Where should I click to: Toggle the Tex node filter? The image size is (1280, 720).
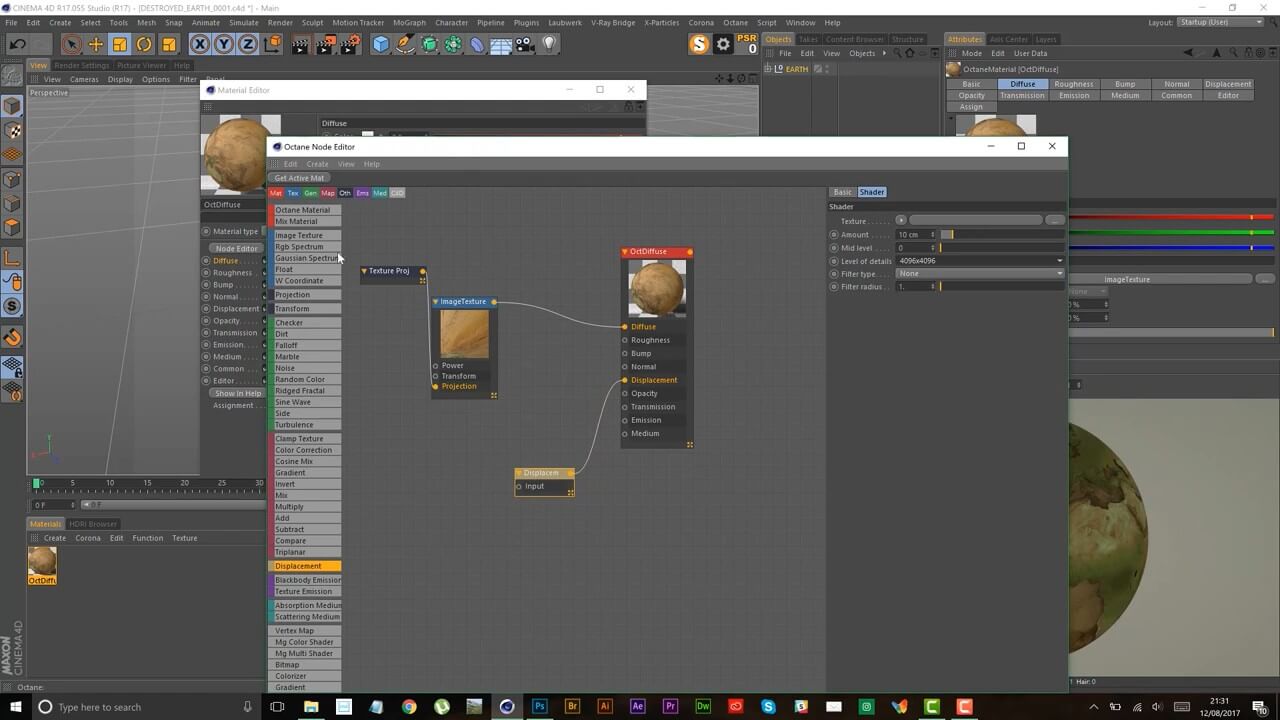pyautogui.click(x=293, y=193)
